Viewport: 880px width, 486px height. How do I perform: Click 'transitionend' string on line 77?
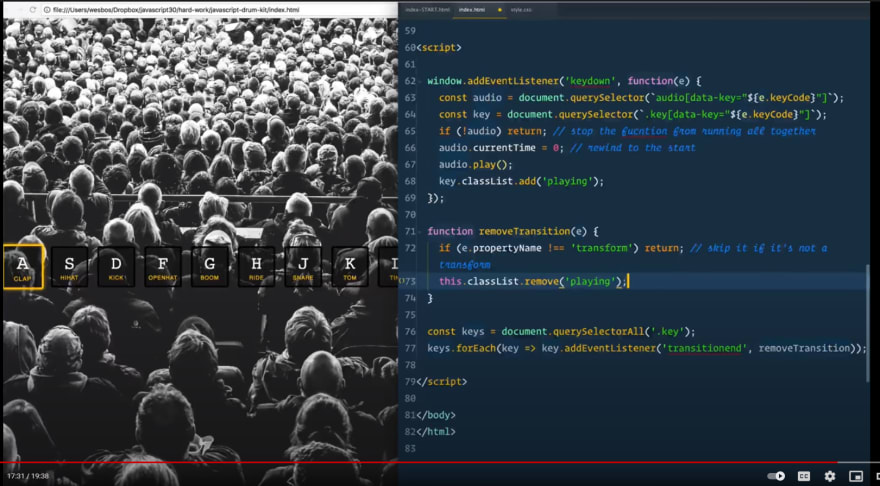(707, 349)
